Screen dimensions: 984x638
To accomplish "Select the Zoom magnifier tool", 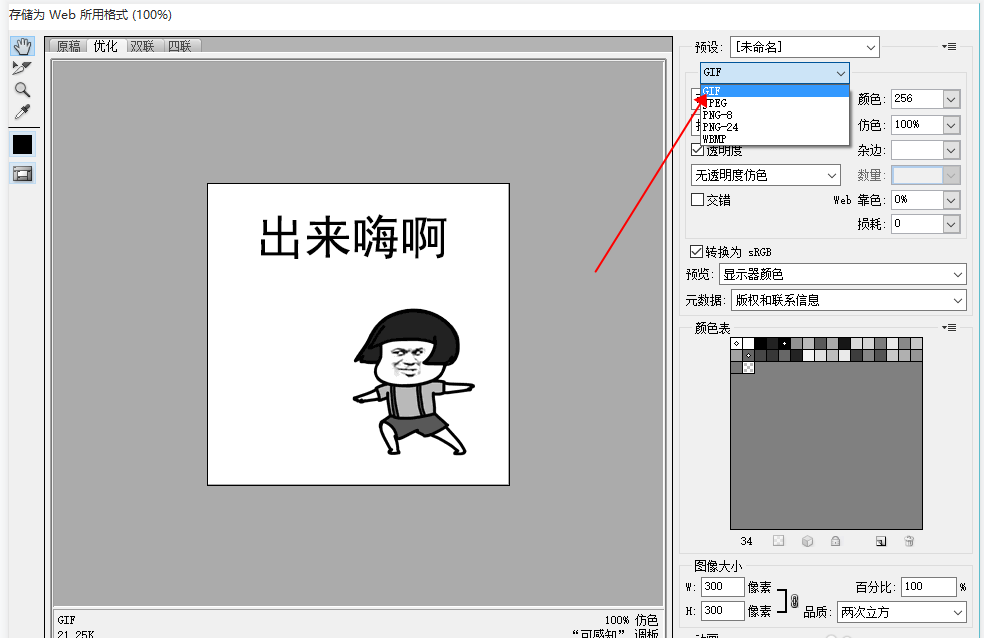I will (23, 90).
